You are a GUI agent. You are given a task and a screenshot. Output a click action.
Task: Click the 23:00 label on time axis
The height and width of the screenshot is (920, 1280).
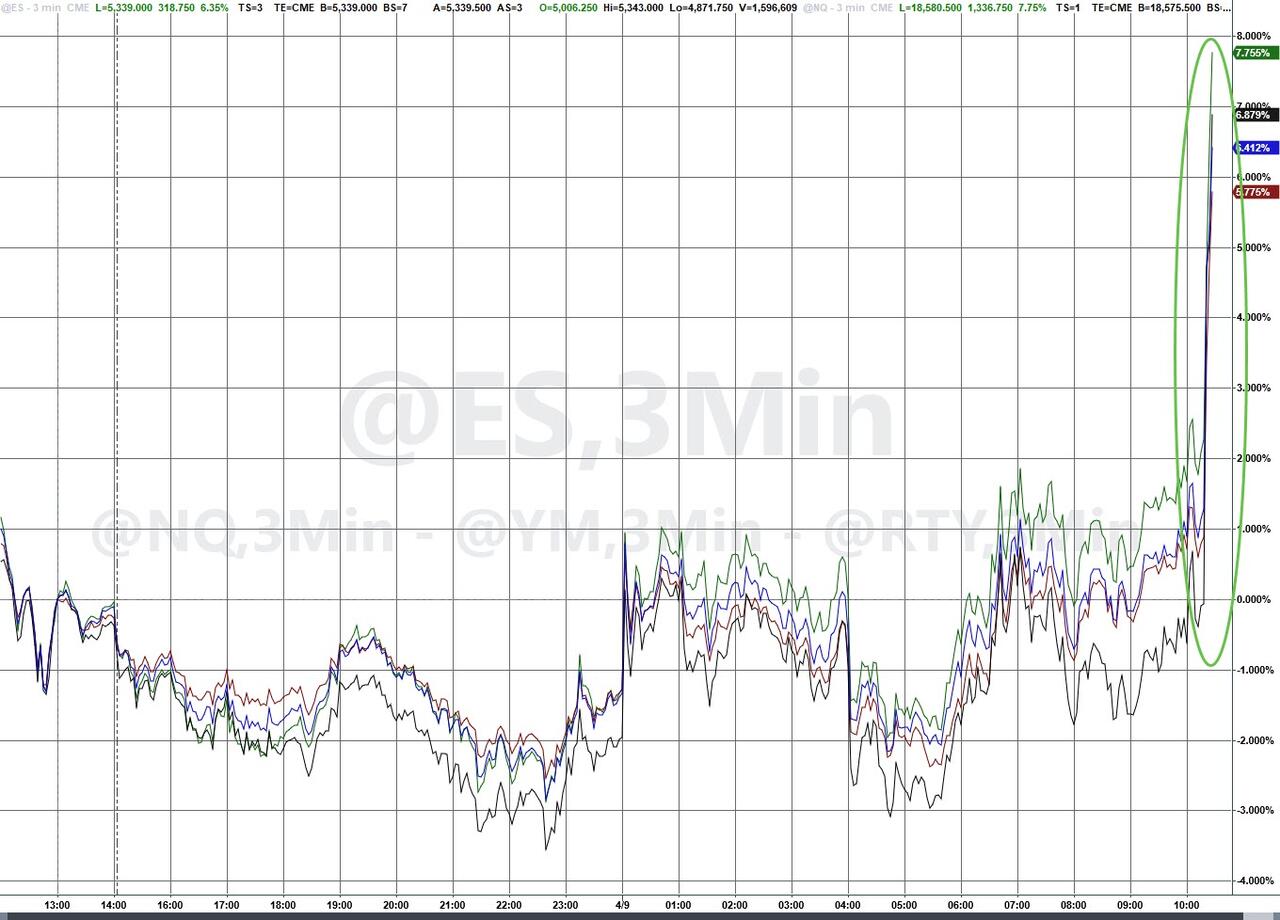point(565,906)
